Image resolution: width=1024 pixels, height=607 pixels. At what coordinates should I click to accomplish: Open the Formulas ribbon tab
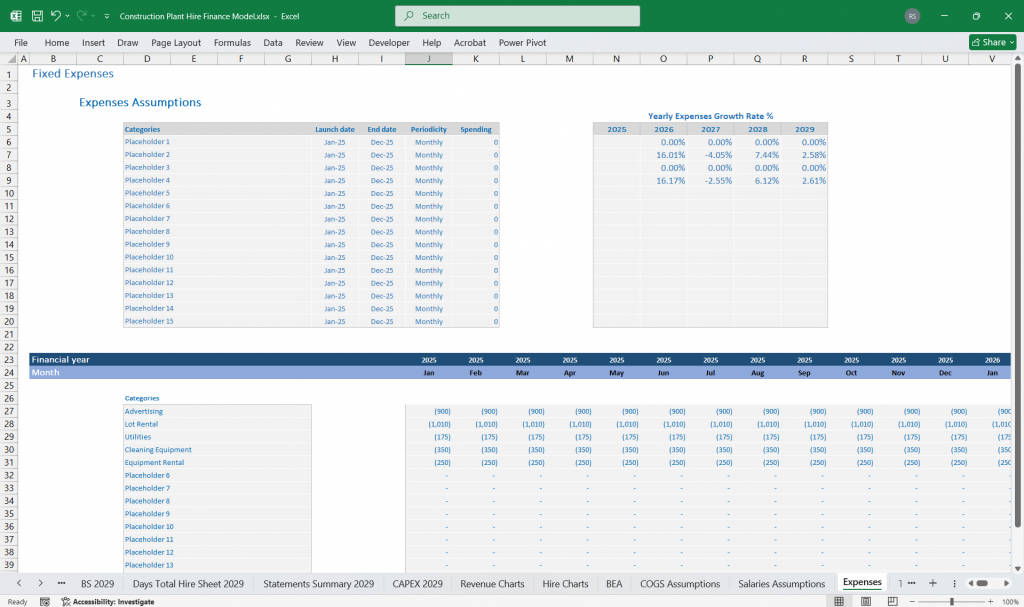pos(232,43)
